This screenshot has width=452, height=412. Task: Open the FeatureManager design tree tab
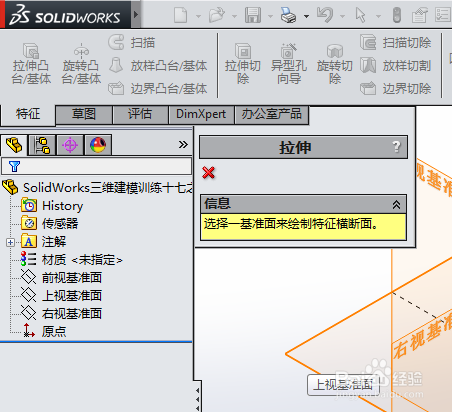pyautogui.click(x=14, y=145)
